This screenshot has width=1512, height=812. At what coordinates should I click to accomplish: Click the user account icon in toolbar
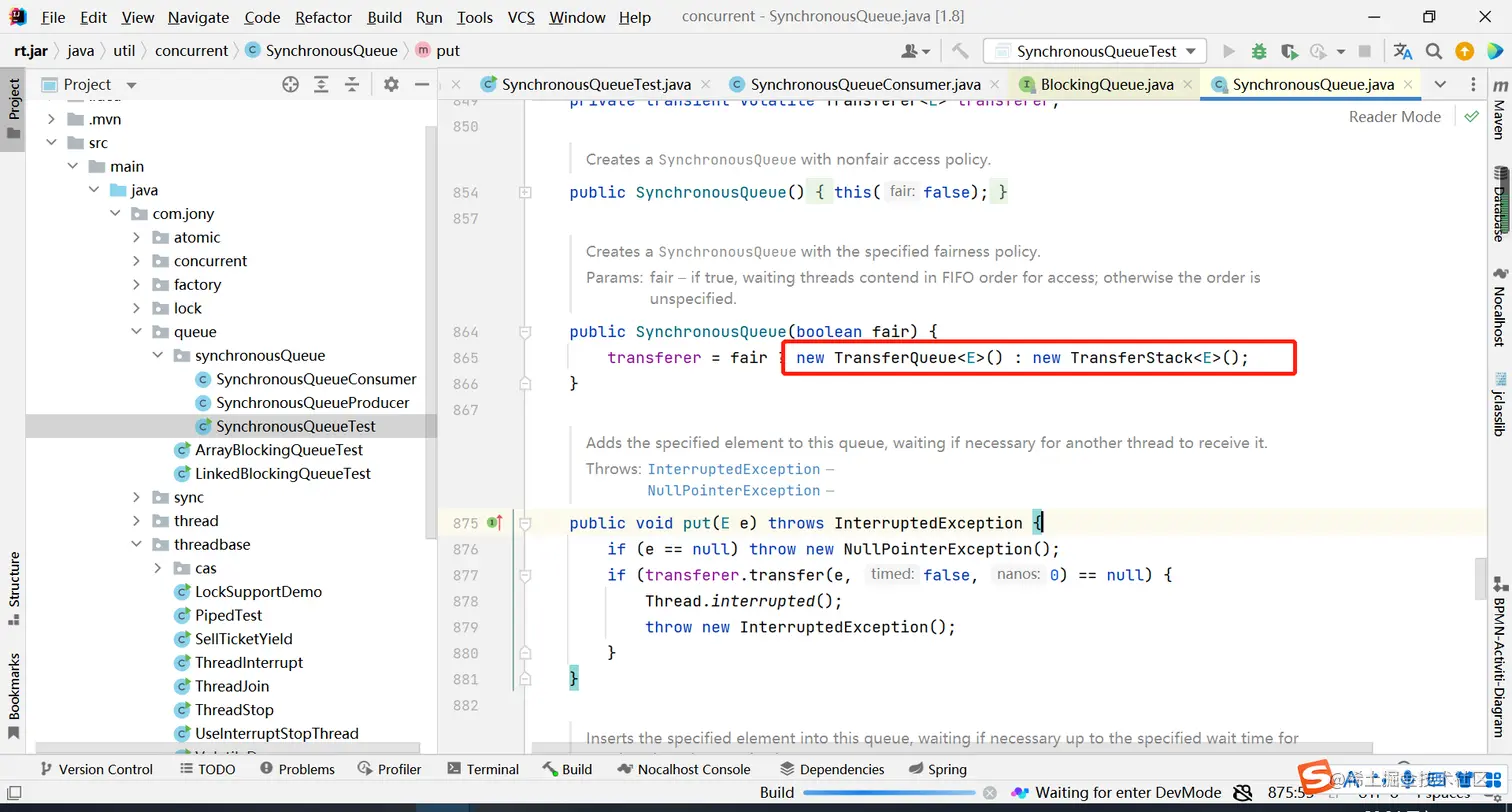pyautogui.click(x=914, y=51)
